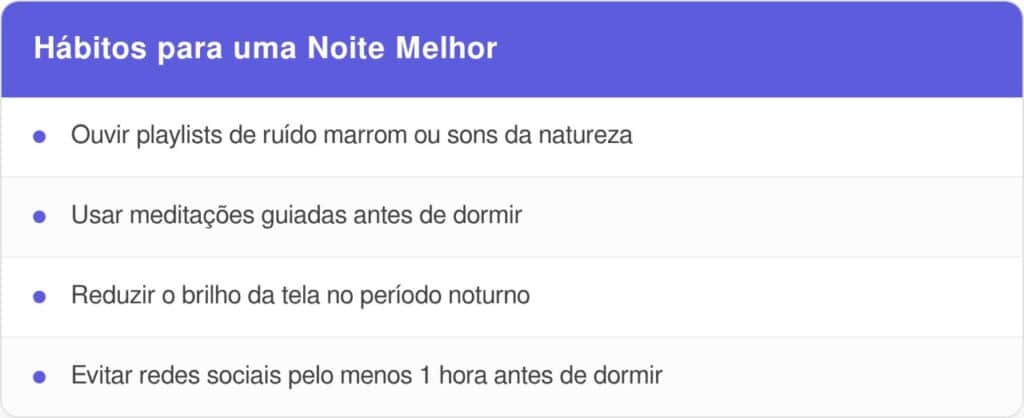Click the bullet beside 'Reduzir o brilho'

pos(40,297)
